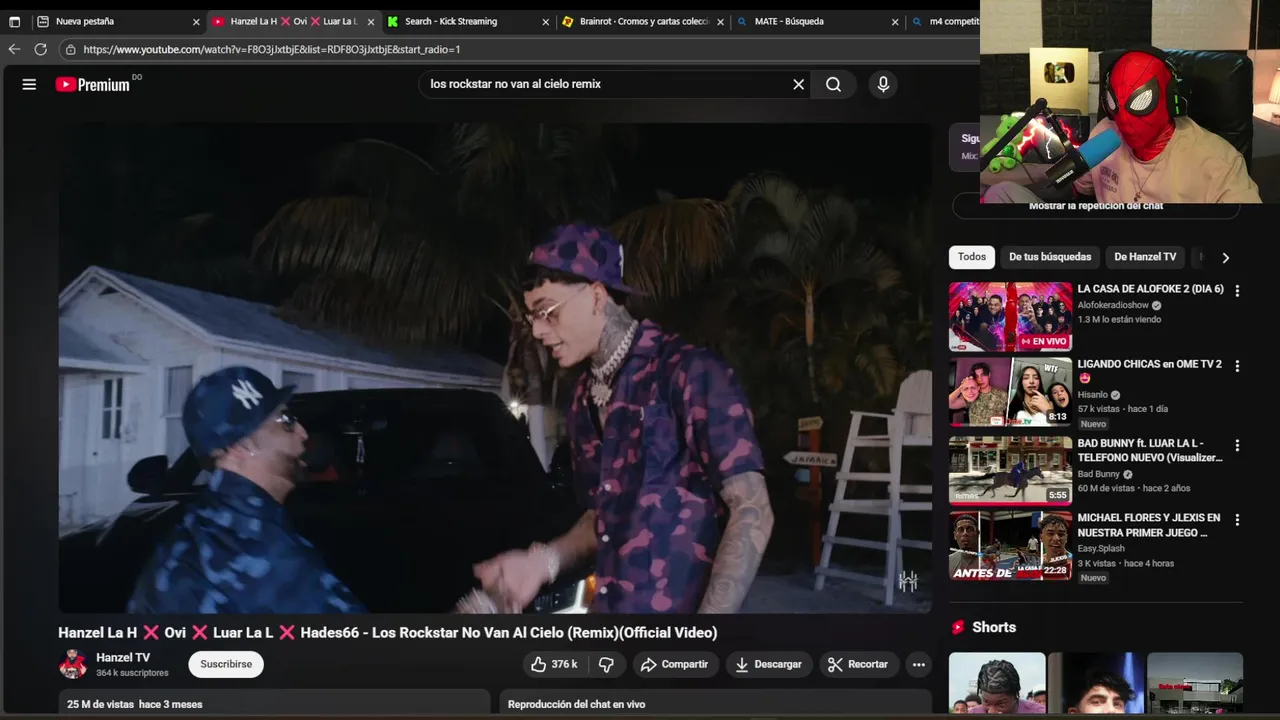The height and width of the screenshot is (720, 1280).
Task: Open BAD BUNNY ft. LUAR LA L title
Action: tap(1150, 450)
